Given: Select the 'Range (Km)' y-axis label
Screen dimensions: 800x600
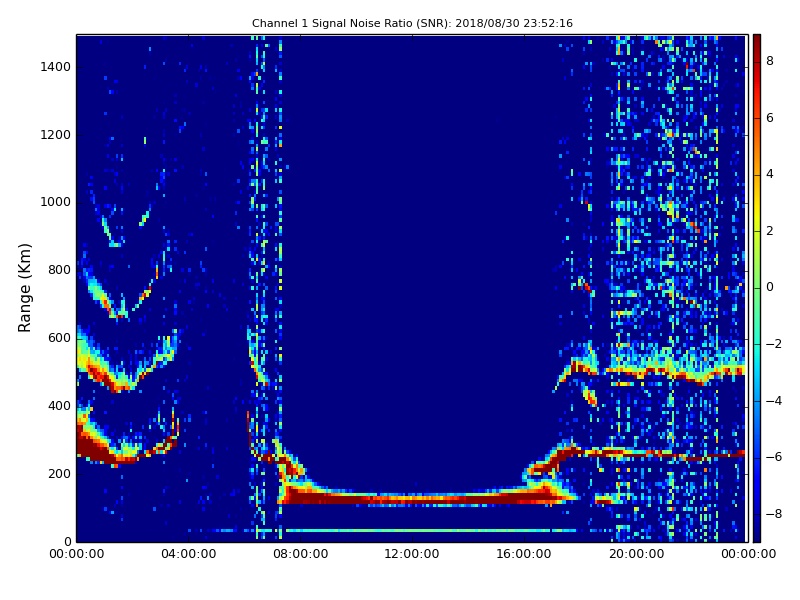Looking at the screenshot, I should pyautogui.click(x=24, y=288).
